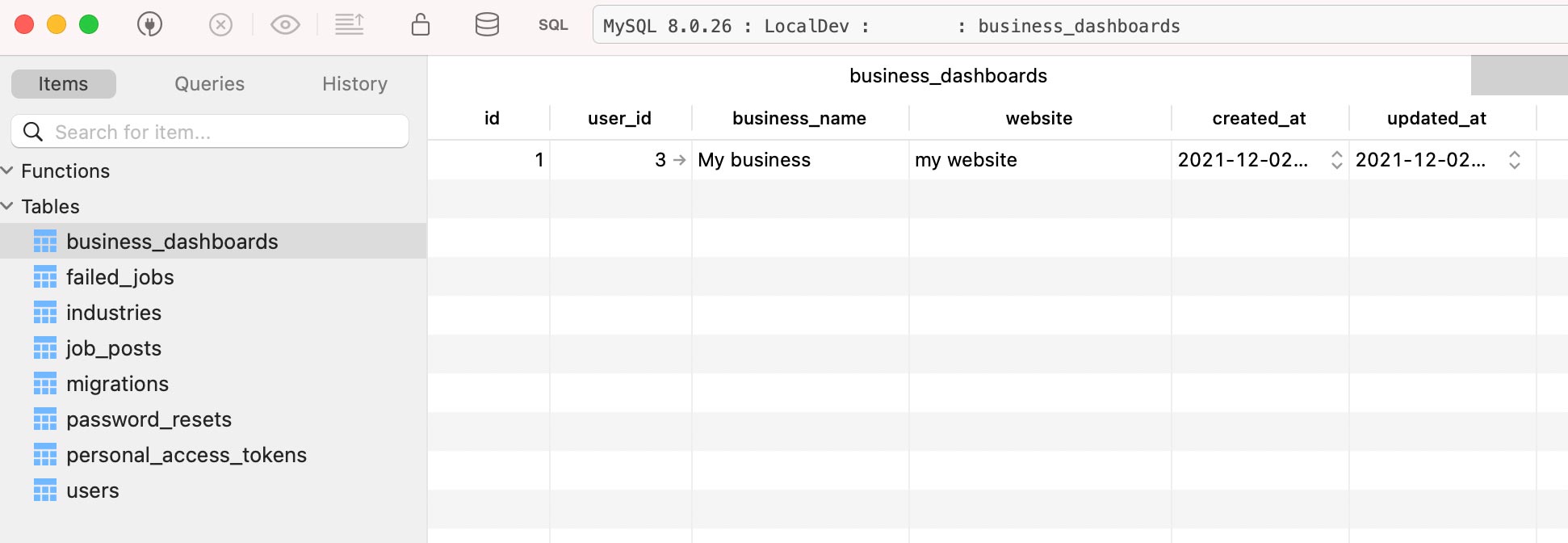Open the failed_jobs table
This screenshot has width=1568, height=543.
coord(213,276)
